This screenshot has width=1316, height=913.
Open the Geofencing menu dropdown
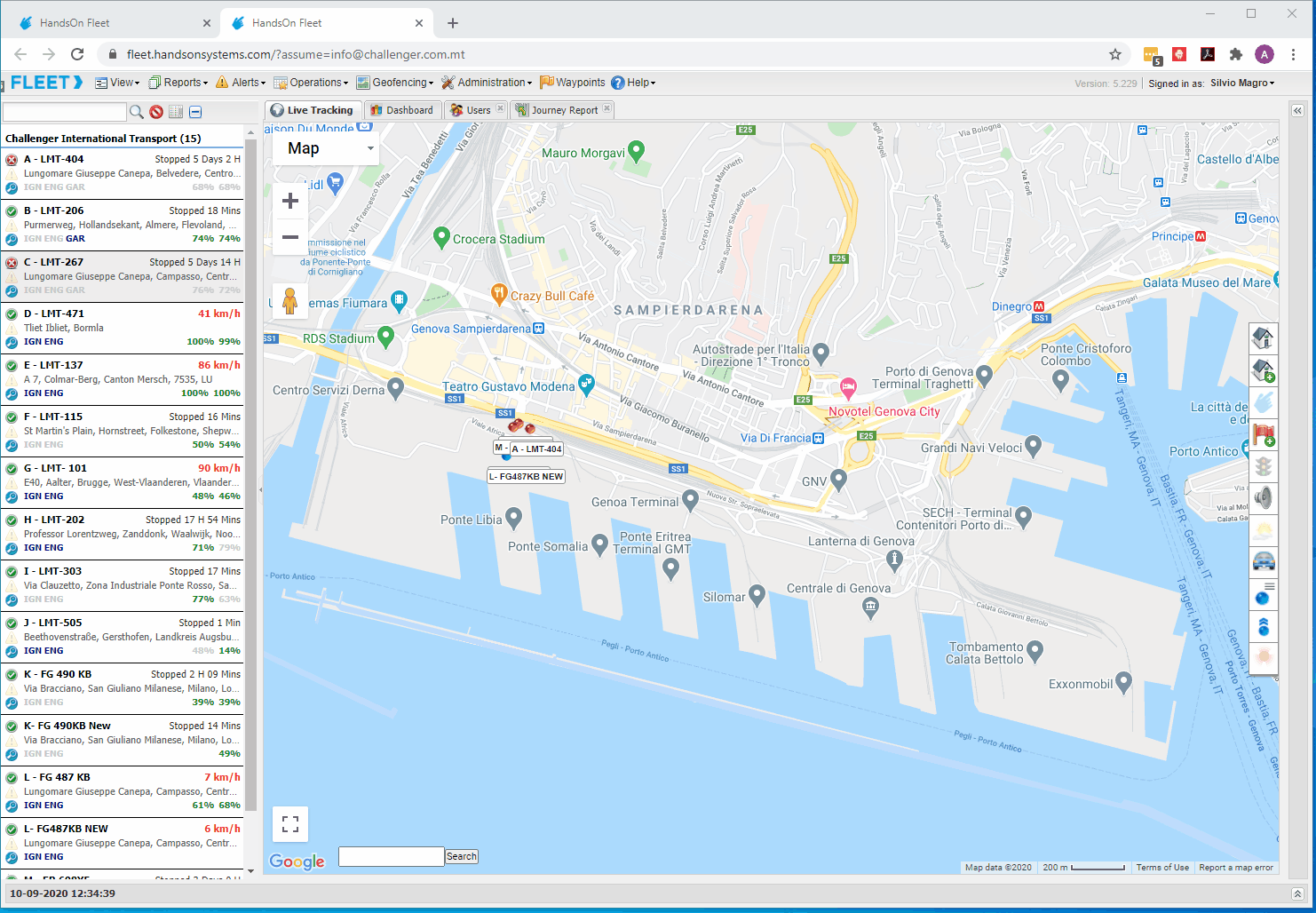(395, 83)
